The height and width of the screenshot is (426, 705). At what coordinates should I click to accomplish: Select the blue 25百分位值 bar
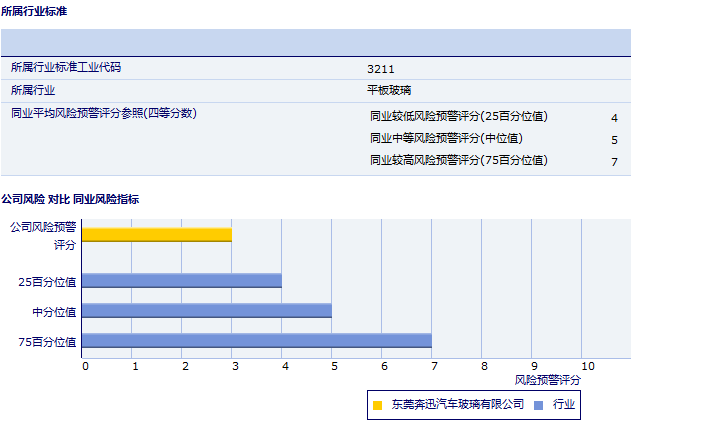tap(181, 280)
